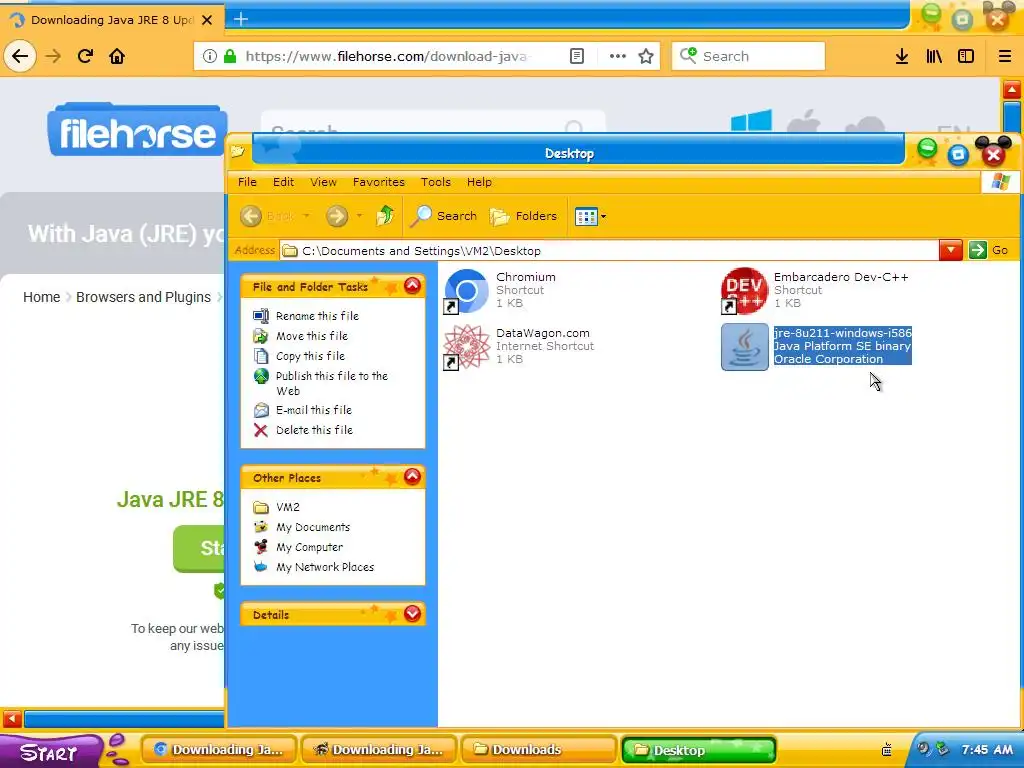
Task: Open the Tools menu
Action: pos(436,182)
